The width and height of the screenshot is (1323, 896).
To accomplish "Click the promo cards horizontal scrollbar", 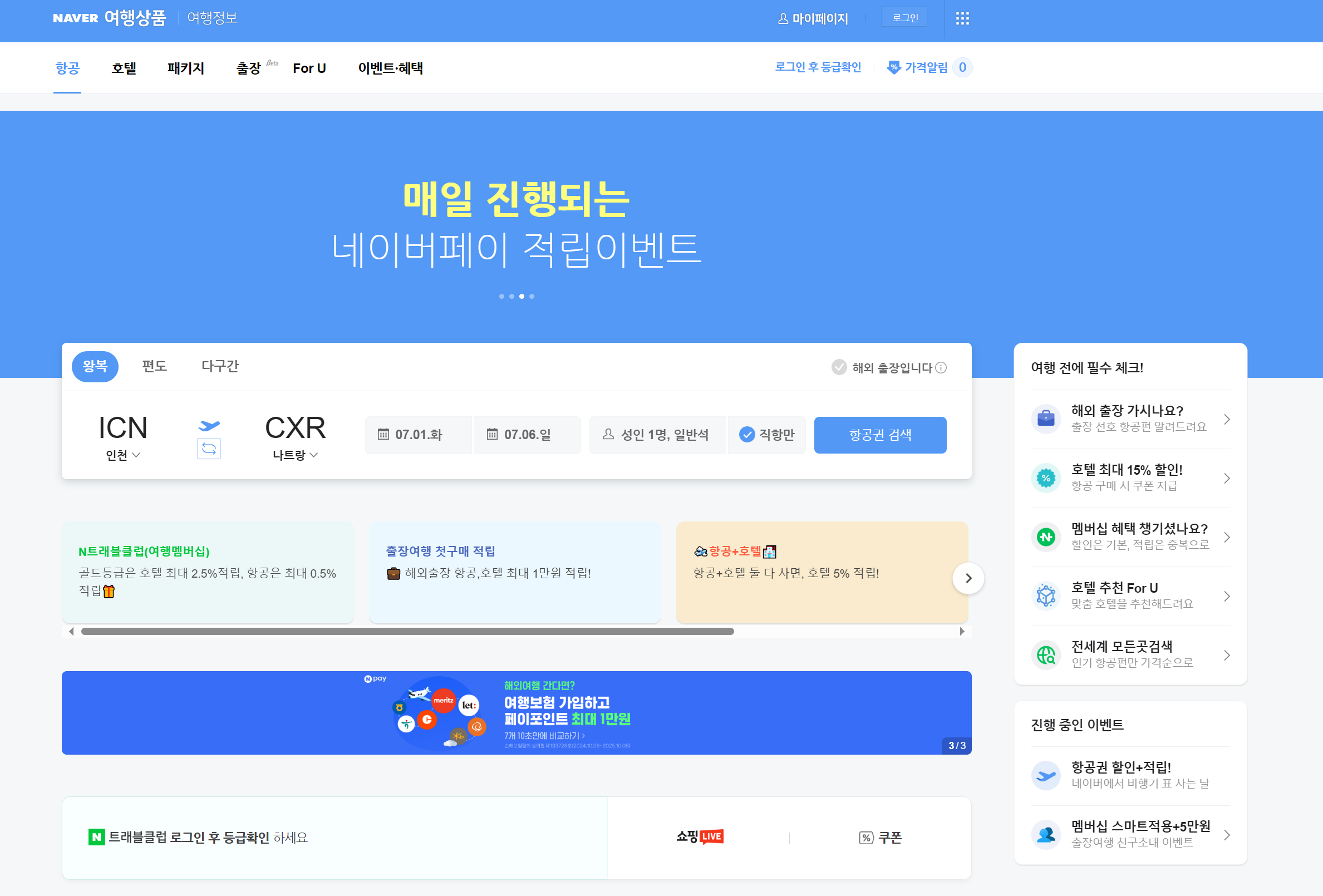I will pyautogui.click(x=407, y=631).
